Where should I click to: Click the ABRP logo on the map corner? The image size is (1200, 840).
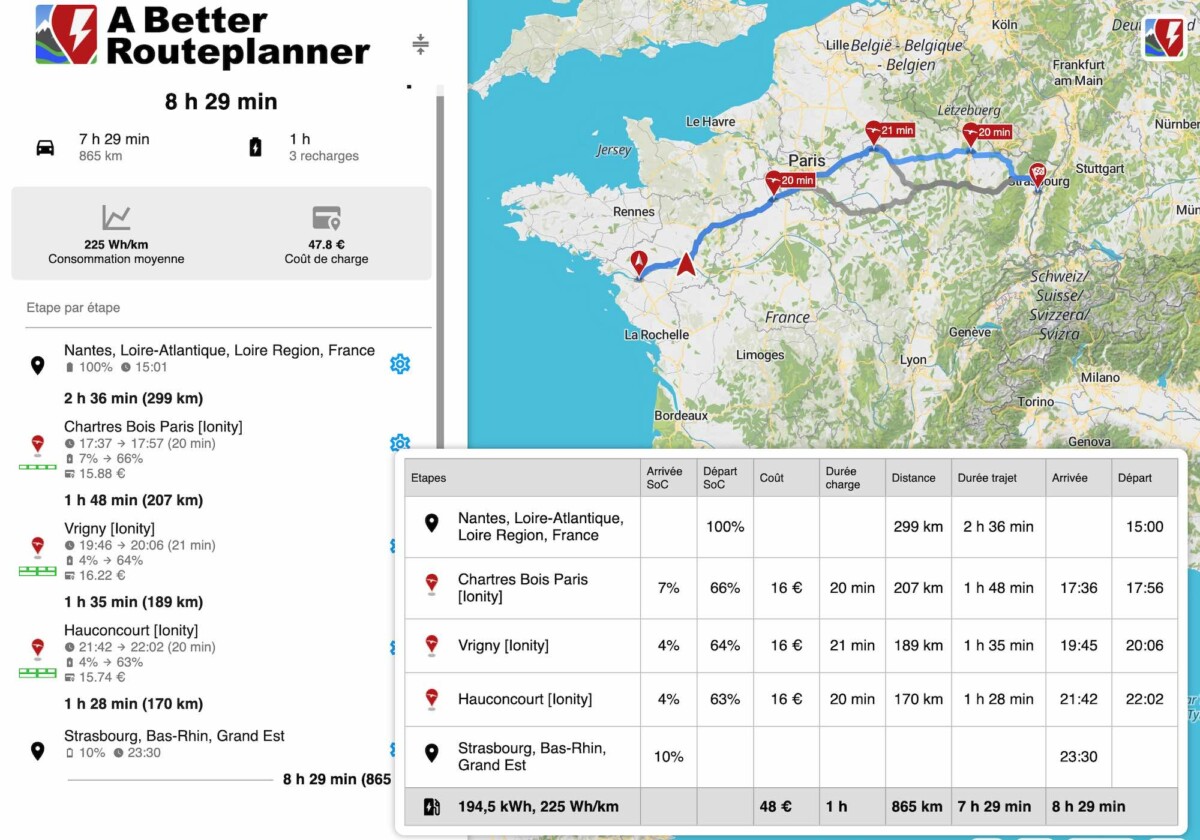click(x=1164, y=39)
